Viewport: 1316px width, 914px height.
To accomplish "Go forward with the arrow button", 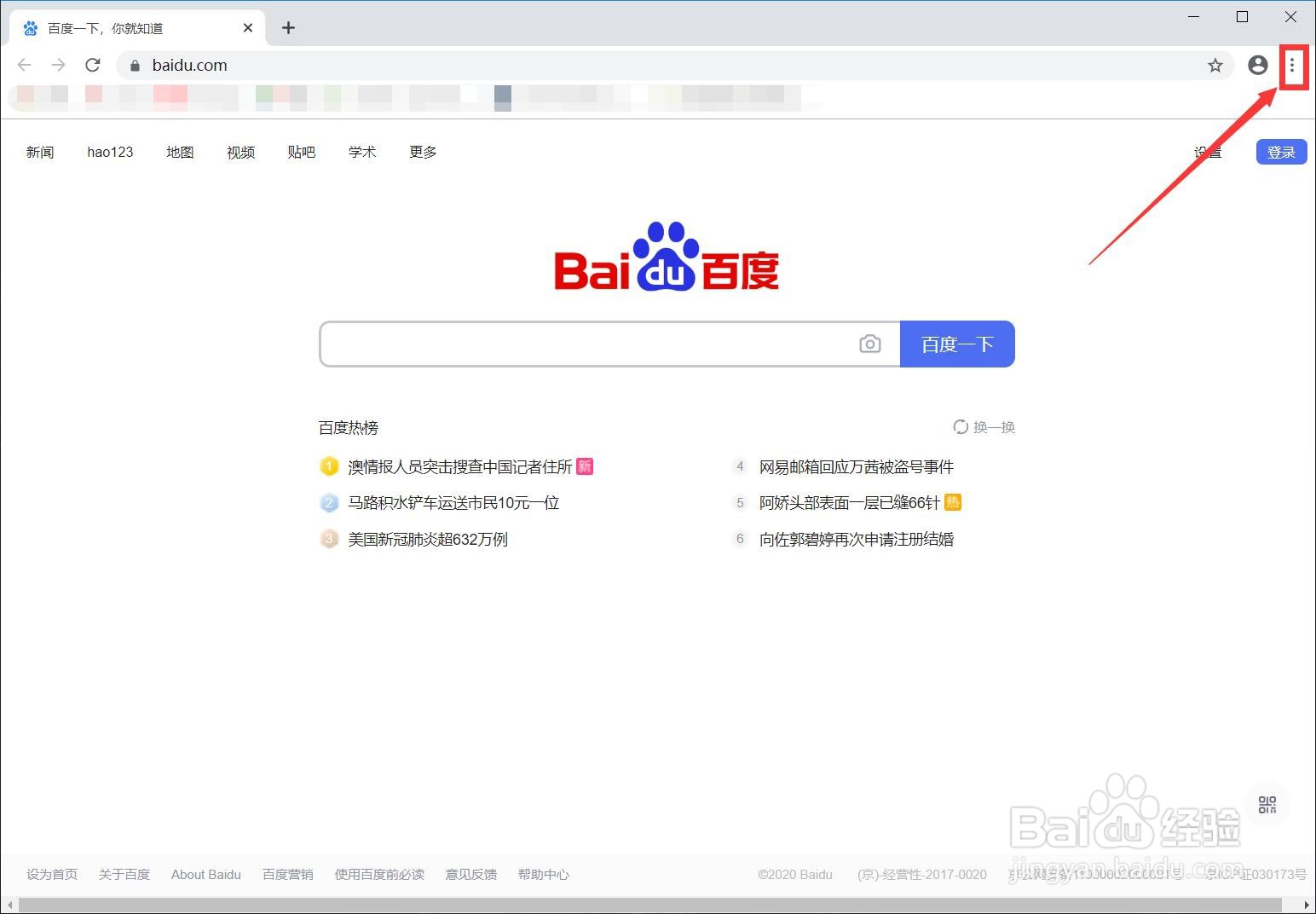I will [x=58, y=65].
